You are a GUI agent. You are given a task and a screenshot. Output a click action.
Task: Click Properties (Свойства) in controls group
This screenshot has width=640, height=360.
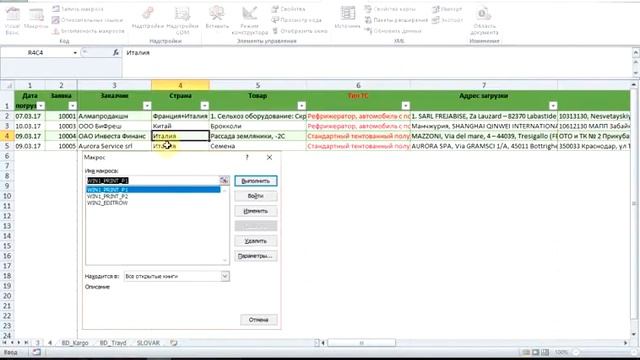[x=289, y=9]
